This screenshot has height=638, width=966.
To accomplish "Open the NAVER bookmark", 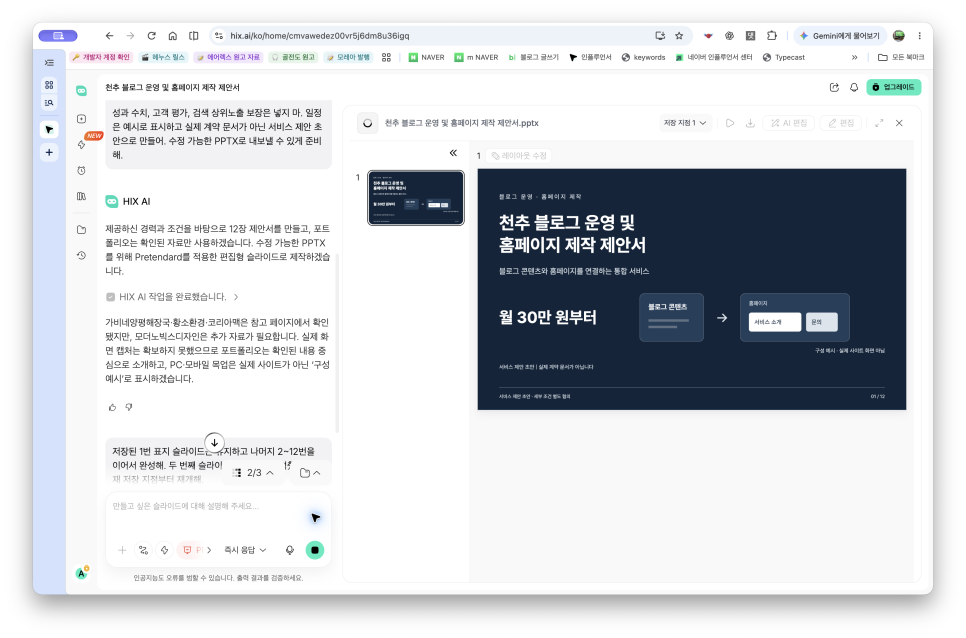I will 426,57.
